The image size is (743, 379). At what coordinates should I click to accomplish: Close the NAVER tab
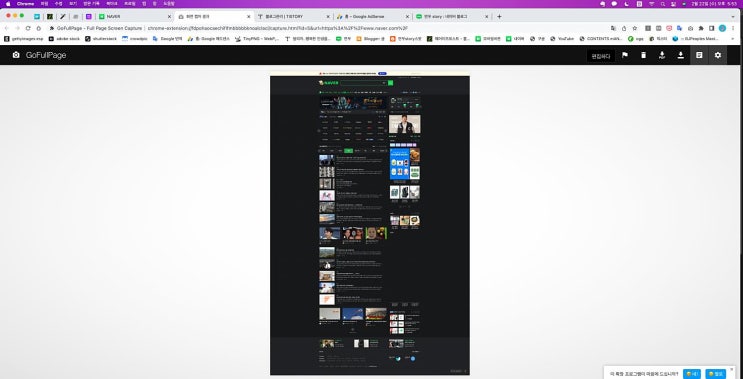(169, 17)
